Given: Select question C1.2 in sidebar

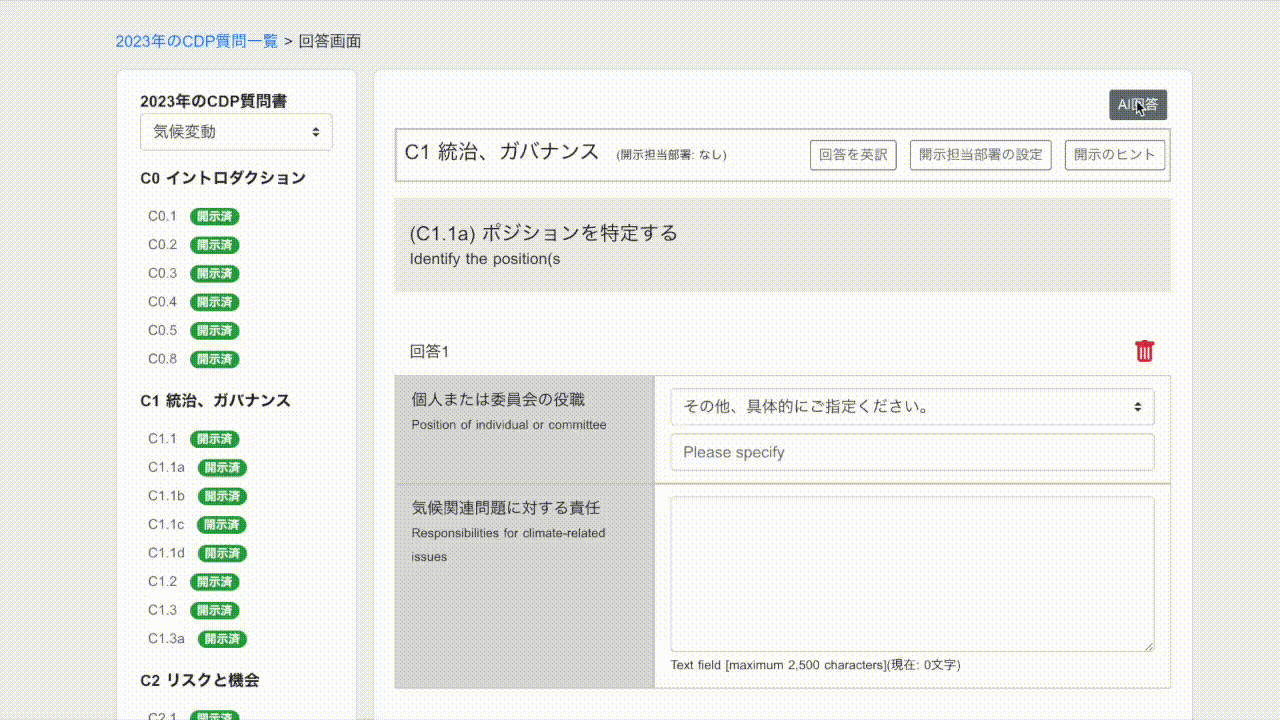Looking at the screenshot, I should click(x=162, y=582).
